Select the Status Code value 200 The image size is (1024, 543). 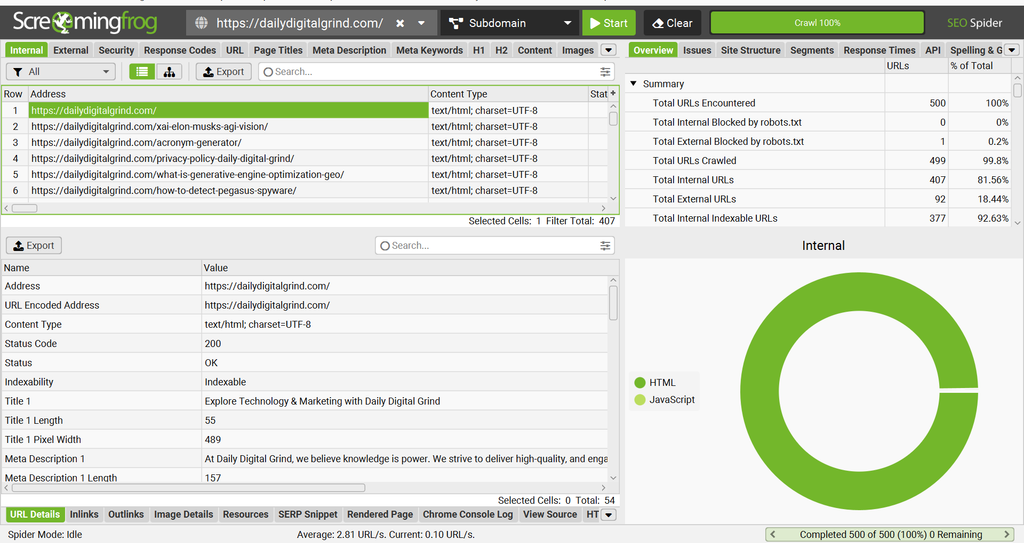pos(213,344)
